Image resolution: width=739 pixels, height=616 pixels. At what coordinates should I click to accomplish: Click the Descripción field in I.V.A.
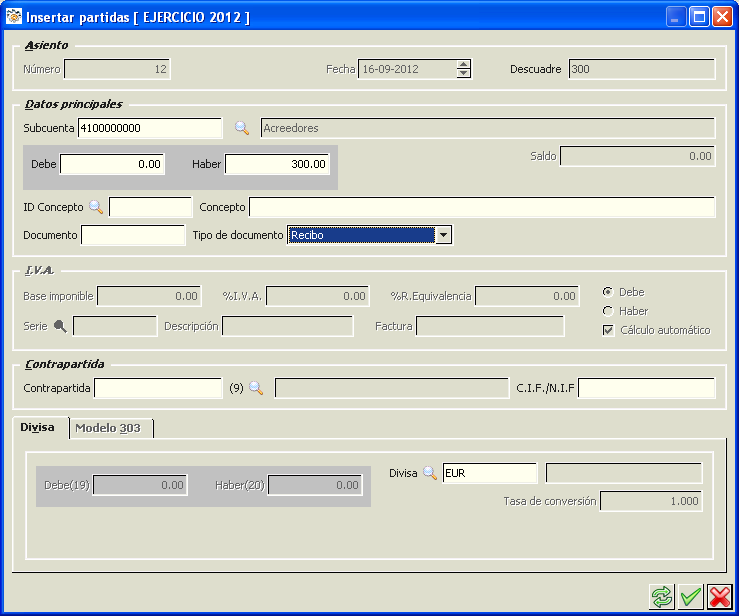(287, 326)
